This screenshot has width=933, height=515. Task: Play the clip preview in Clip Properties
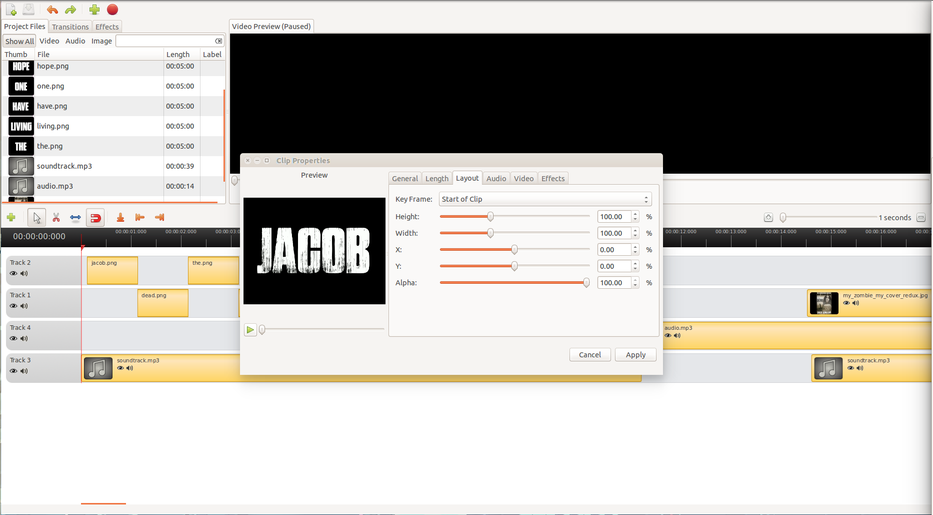pos(250,329)
